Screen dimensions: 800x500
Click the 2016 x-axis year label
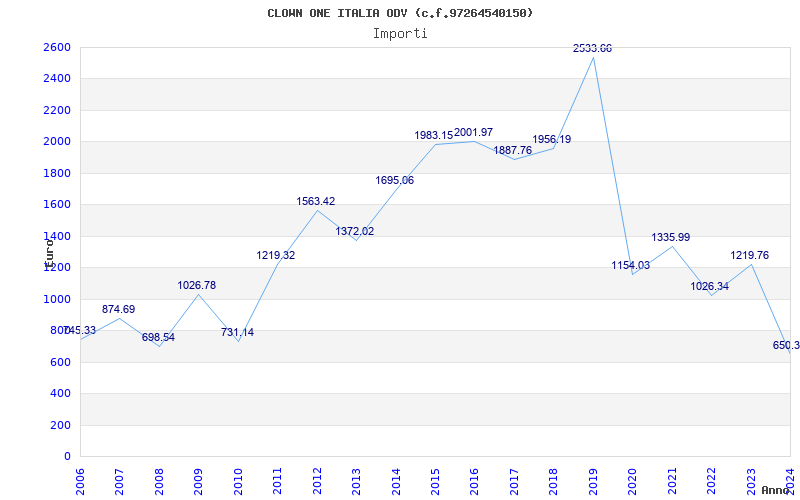tap(474, 480)
